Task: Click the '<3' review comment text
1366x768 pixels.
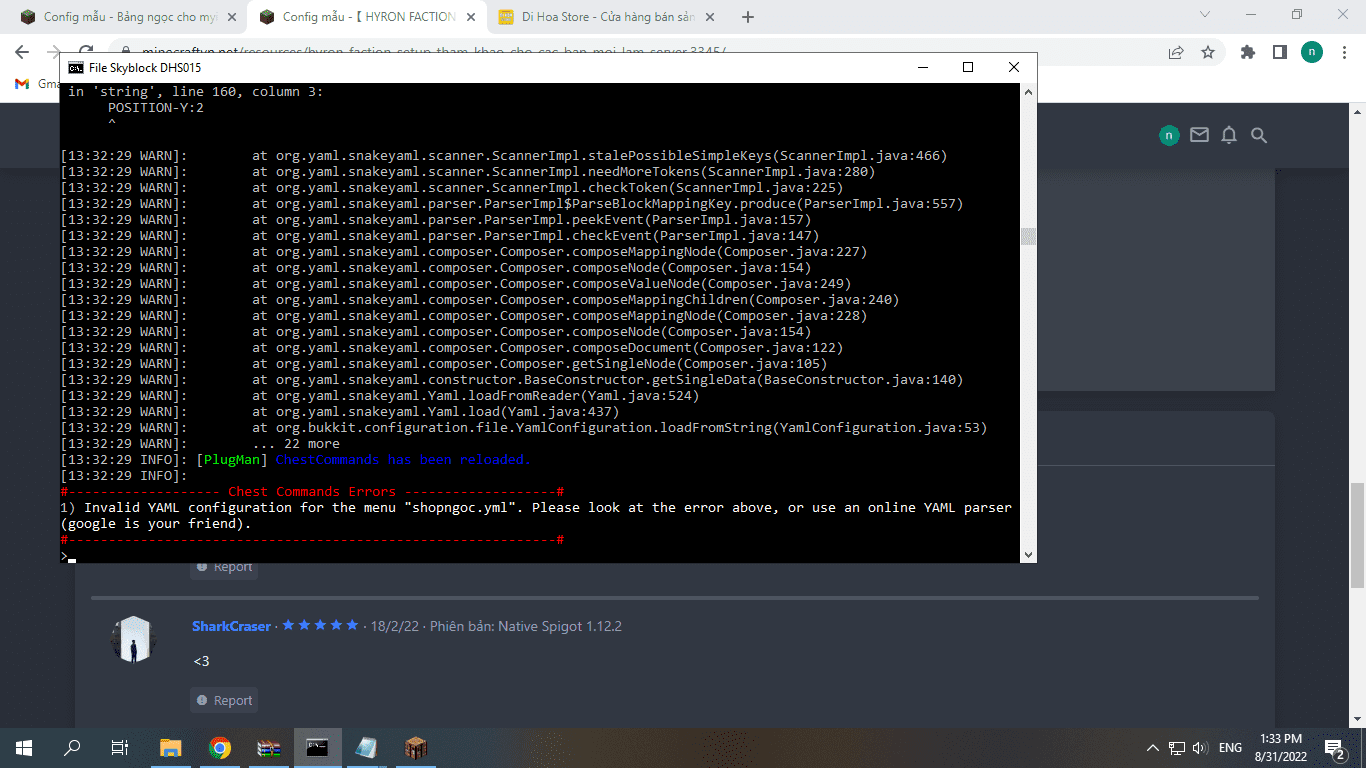Action: (201, 662)
